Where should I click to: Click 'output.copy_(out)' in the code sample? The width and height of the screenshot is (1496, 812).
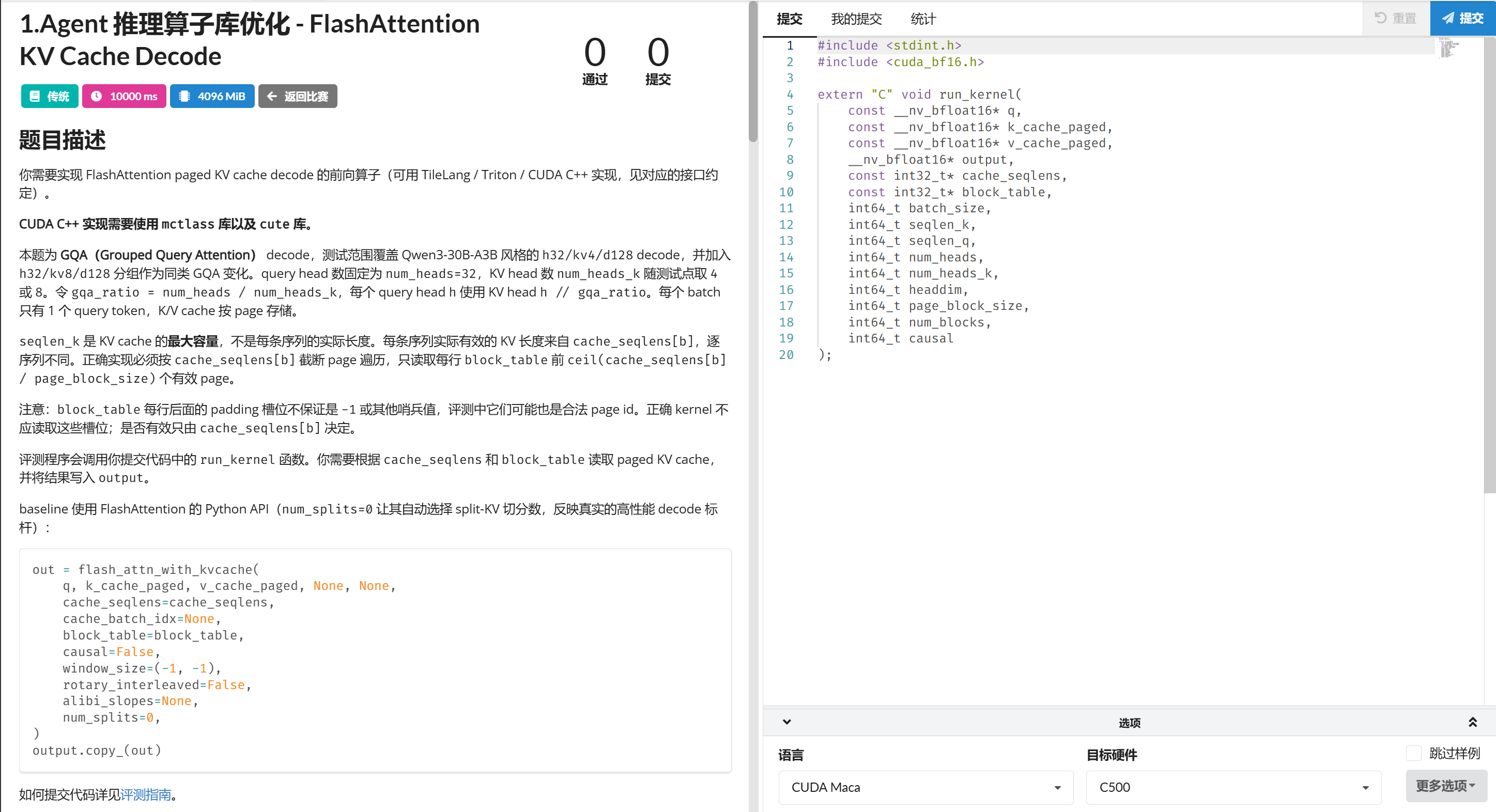click(x=97, y=750)
